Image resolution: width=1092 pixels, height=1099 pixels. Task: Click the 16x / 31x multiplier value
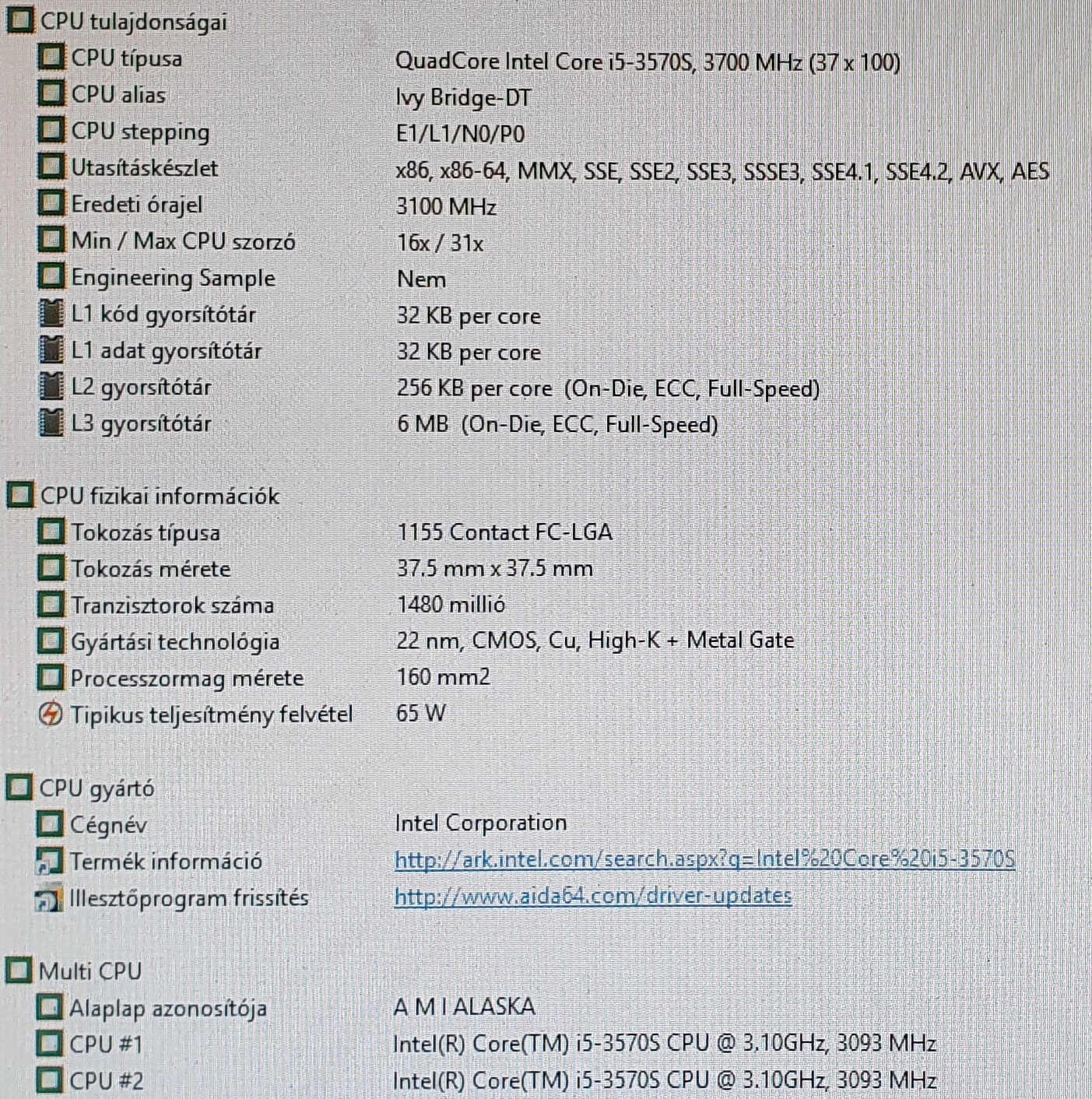[440, 243]
